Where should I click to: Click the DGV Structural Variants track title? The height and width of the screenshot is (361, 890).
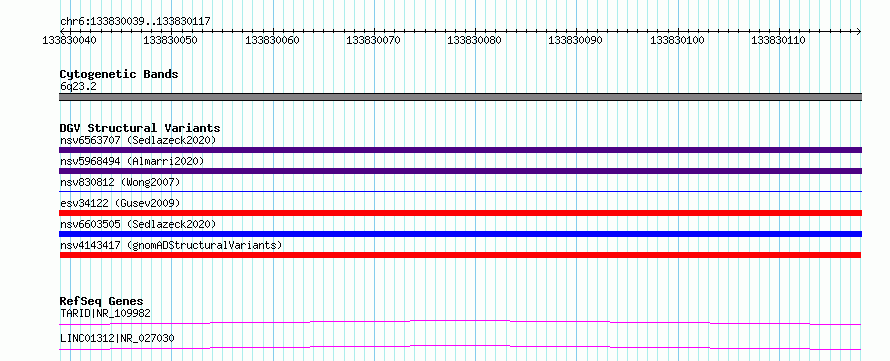140,128
